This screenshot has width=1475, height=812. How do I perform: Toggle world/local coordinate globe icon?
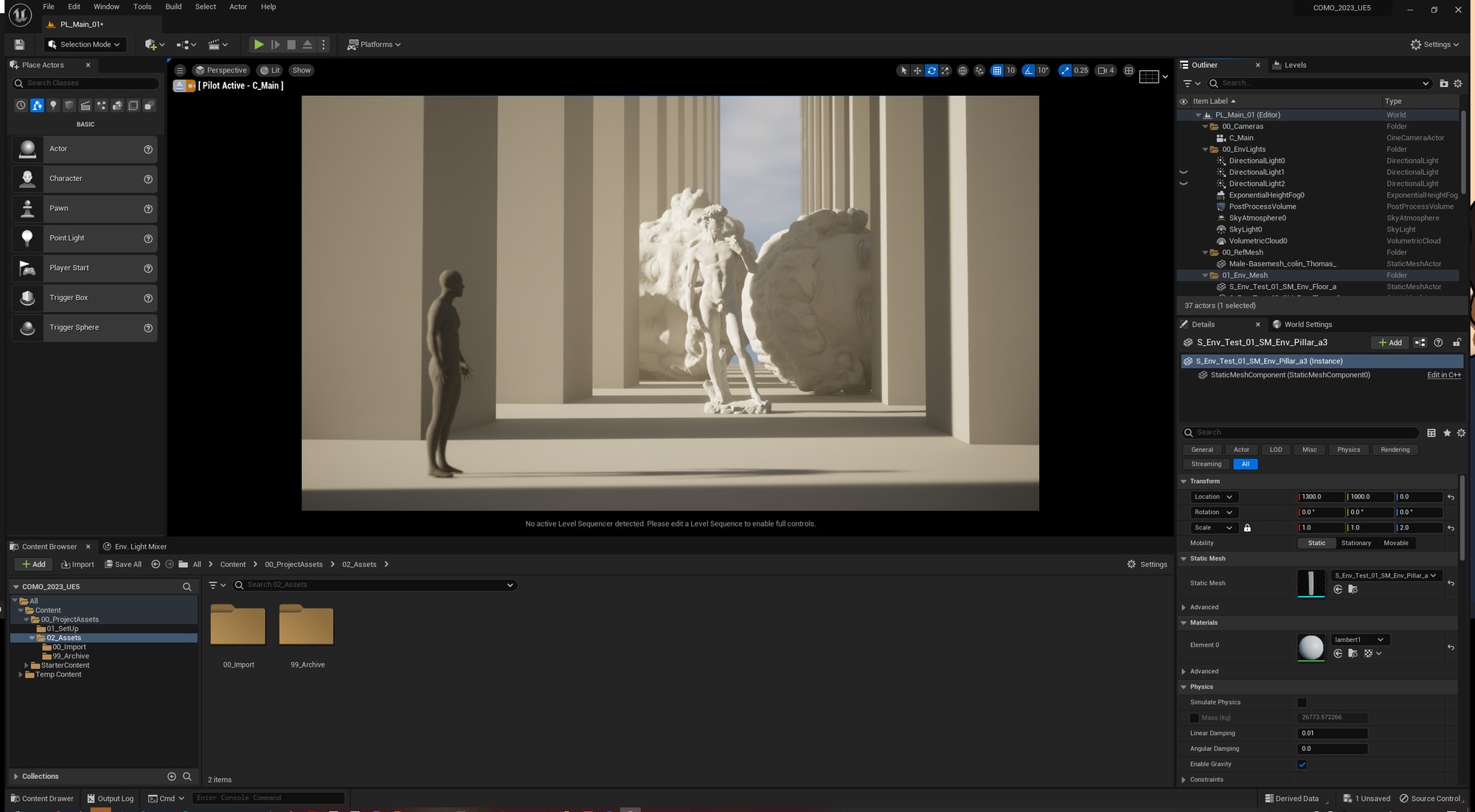(x=962, y=71)
